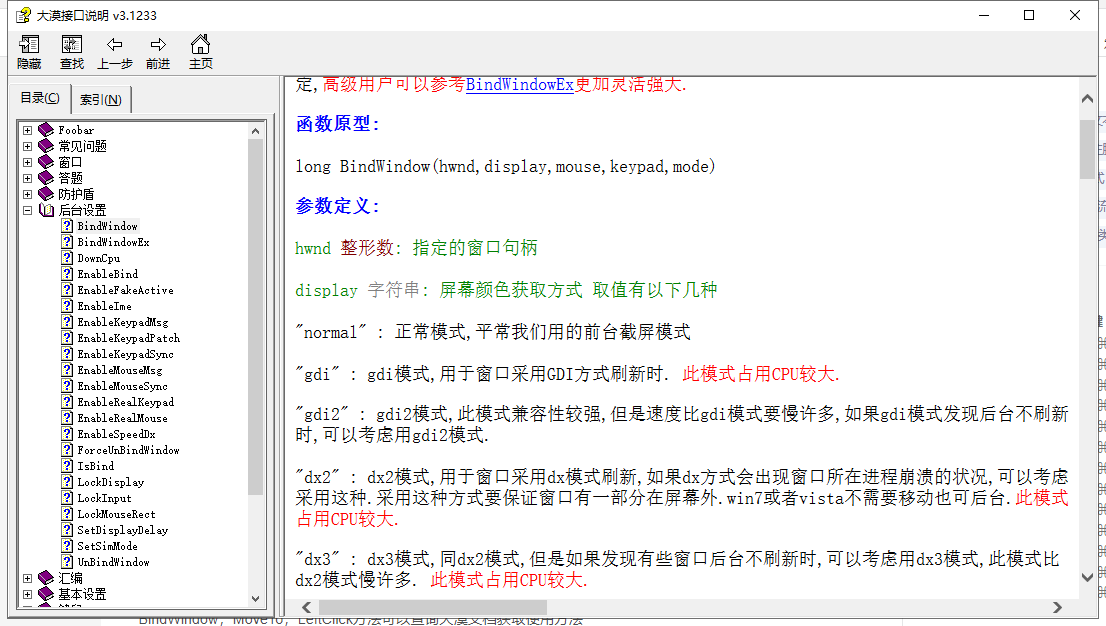Expand the 常见问题 tree node
This screenshot has width=1106, height=626.
pyautogui.click(x=27, y=145)
